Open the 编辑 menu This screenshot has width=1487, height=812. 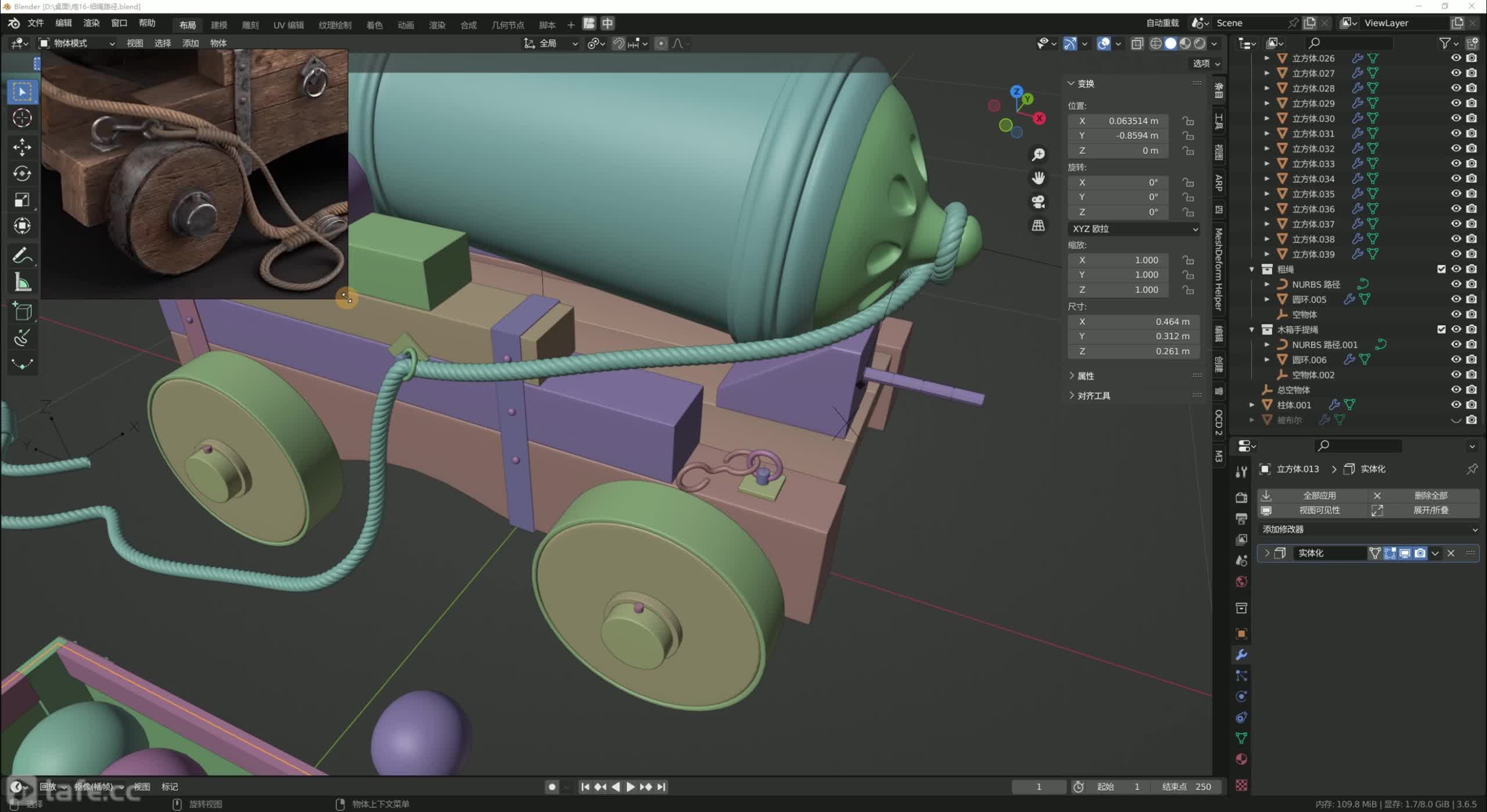(63, 23)
